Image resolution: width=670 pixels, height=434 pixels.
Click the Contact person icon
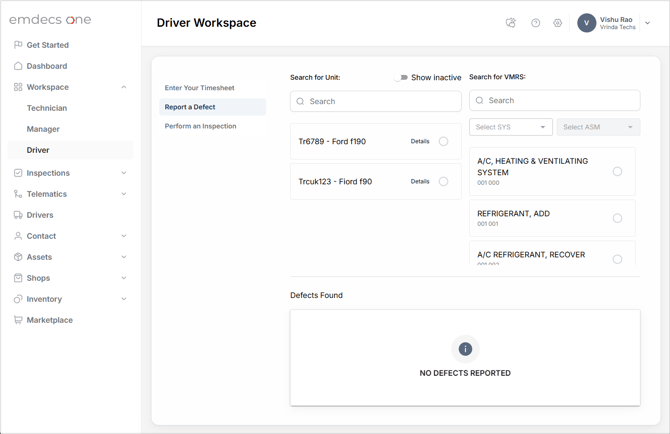[x=18, y=235]
